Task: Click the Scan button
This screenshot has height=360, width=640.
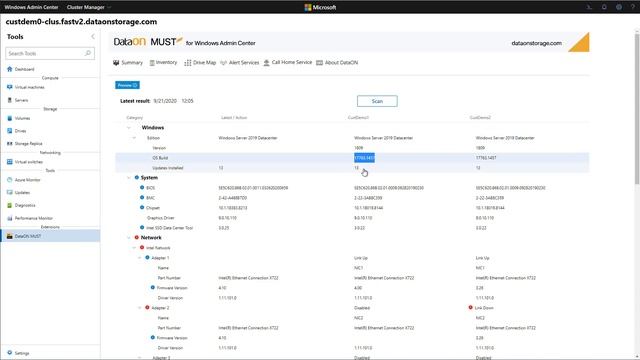Action: click(377, 101)
